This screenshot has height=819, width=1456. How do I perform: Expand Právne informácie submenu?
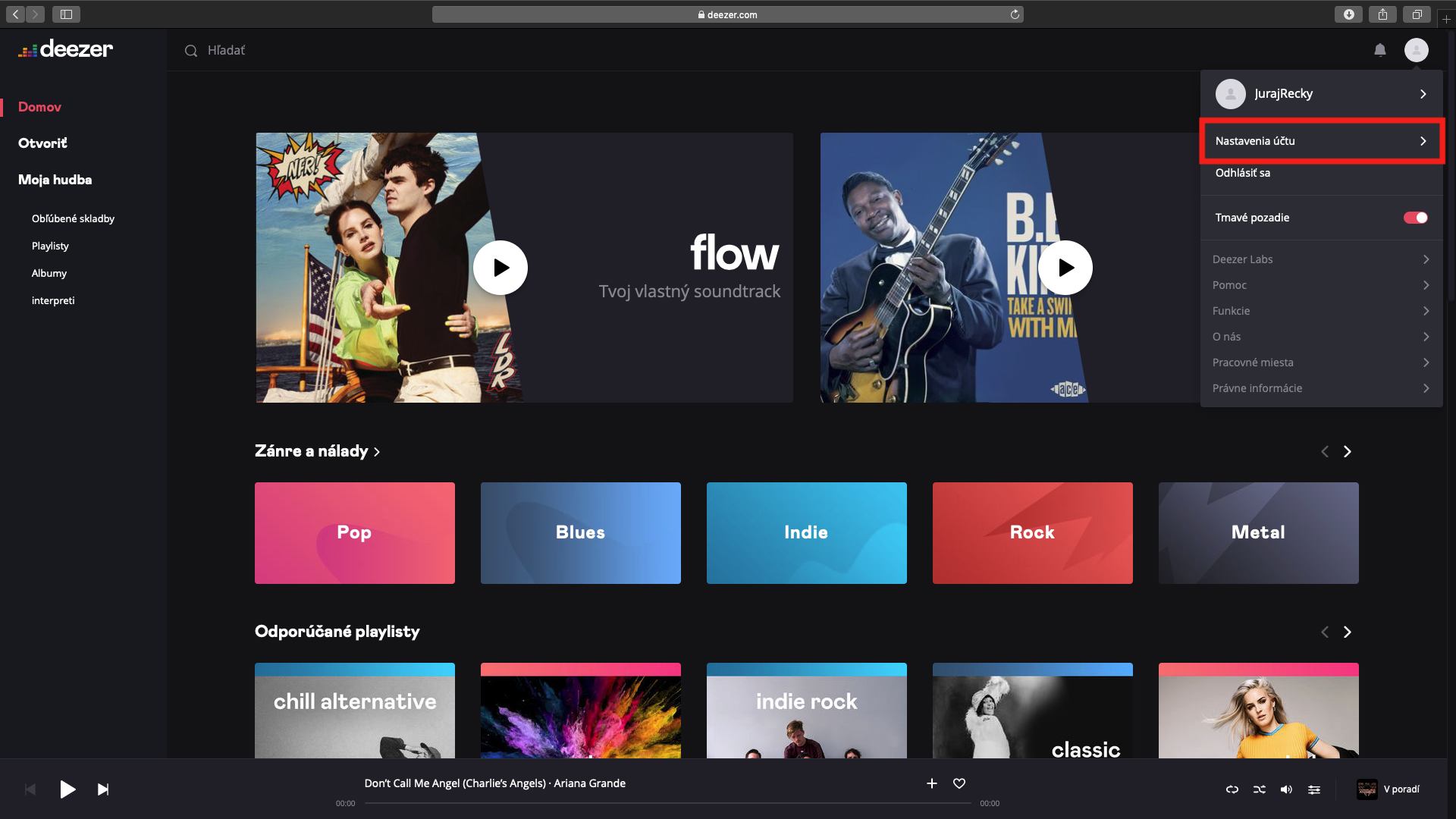click(x=1322, y=388)
